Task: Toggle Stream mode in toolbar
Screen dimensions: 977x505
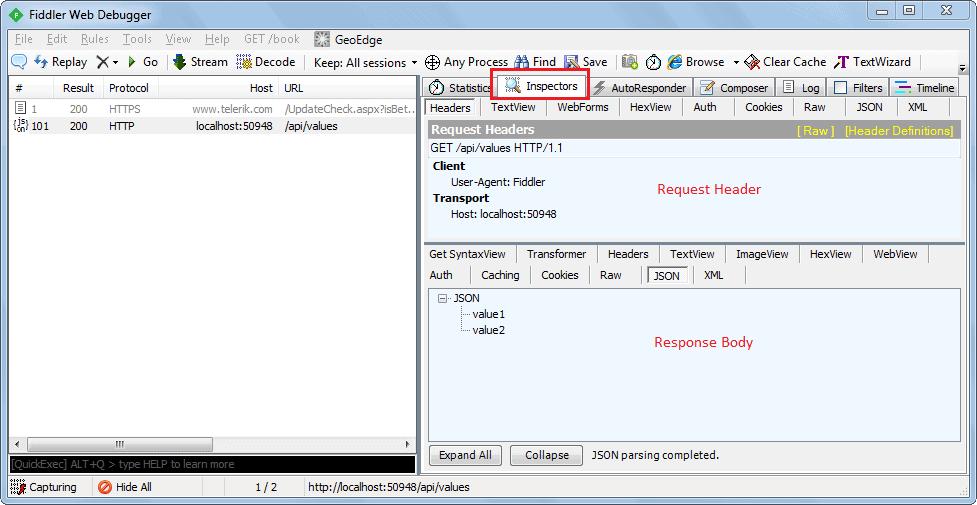Action: pyautogui.click(x=200, y=62)
